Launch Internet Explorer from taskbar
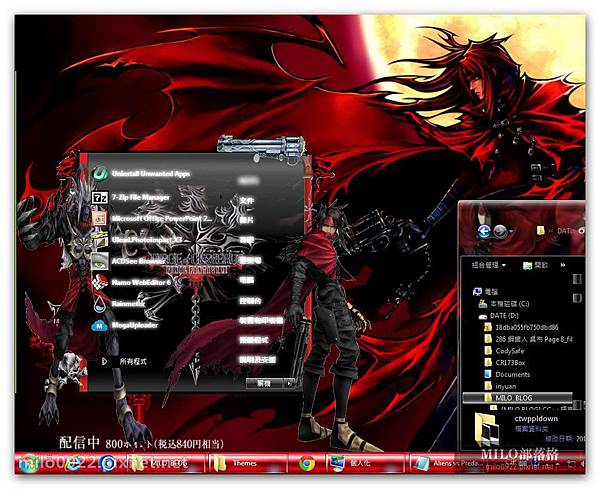This screenshot has height=489, width=600. coord(73,464)
